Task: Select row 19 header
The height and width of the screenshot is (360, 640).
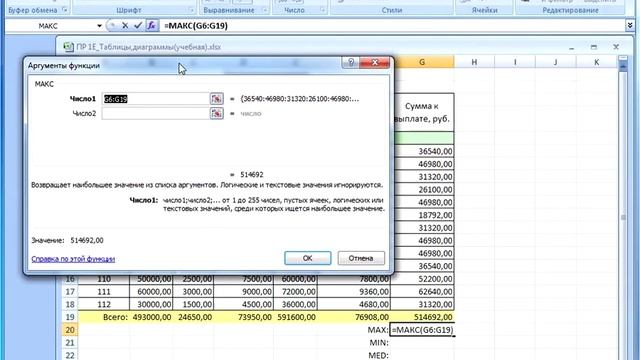Action: point(70,317)
